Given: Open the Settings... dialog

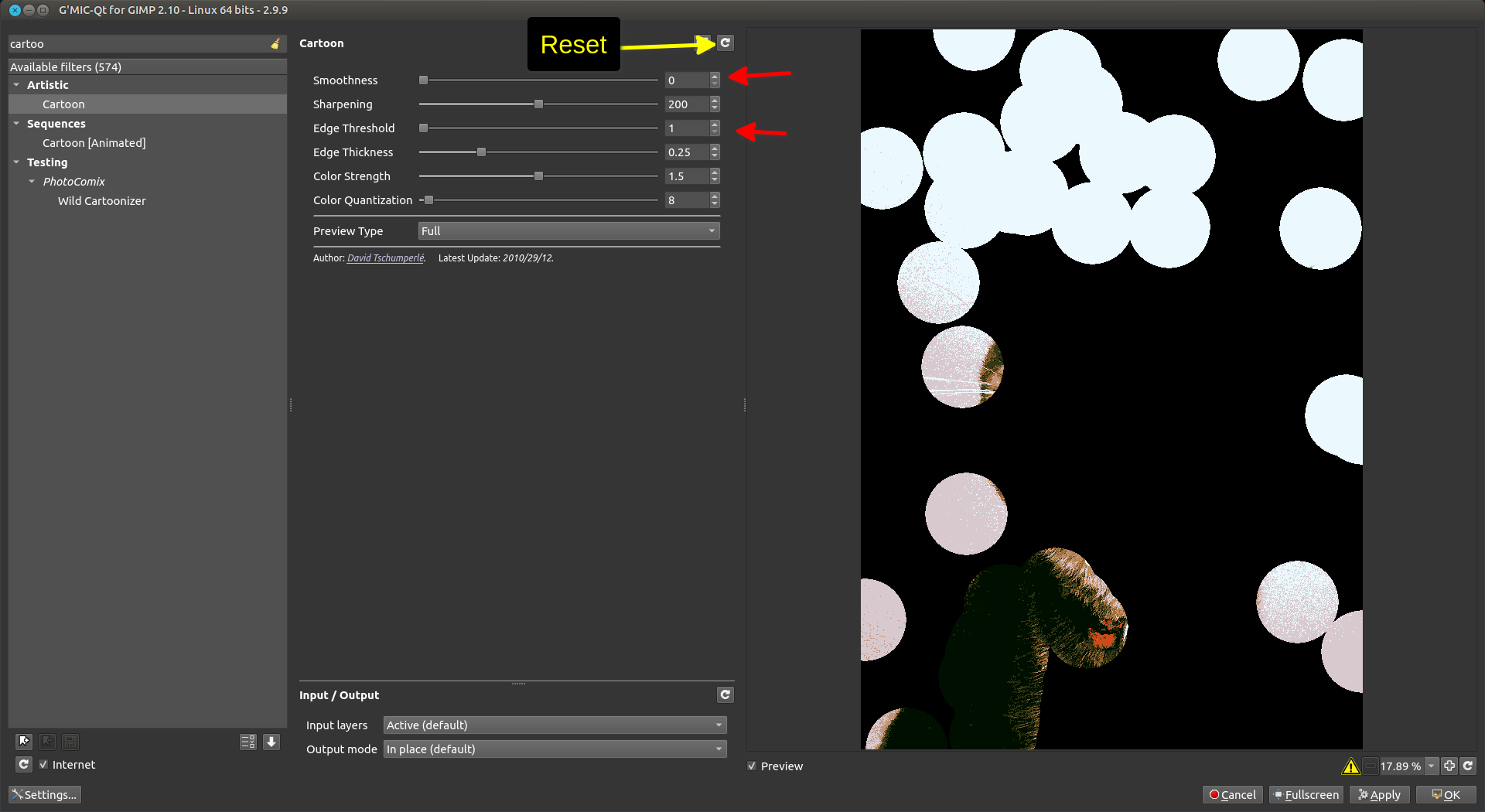Looking at the screenshot, I should [44, 794].
